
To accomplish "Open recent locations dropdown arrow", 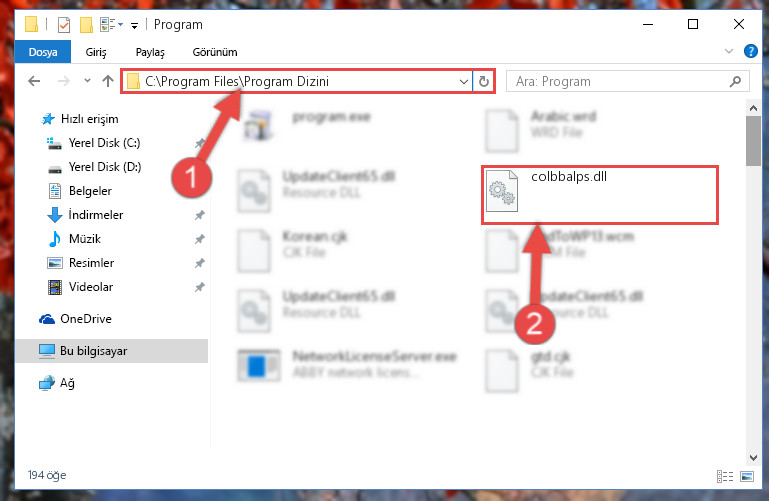I will [87, 81].
